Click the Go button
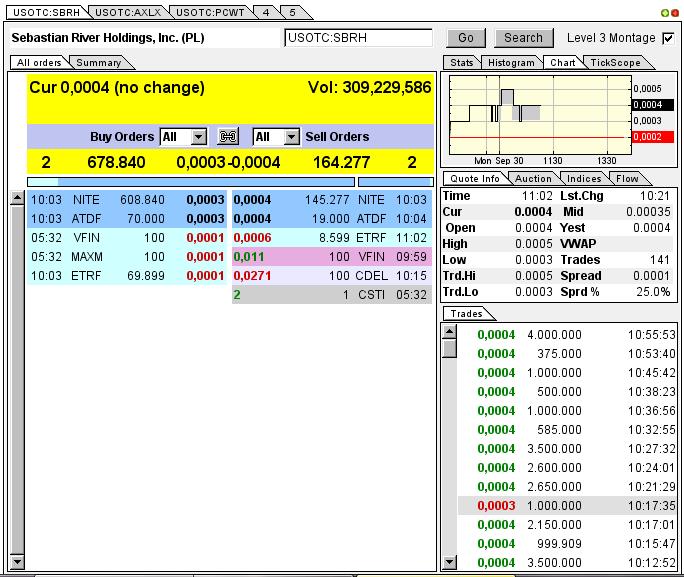The height and width of the screenshot is (577, 684). [x=465, y=38]
